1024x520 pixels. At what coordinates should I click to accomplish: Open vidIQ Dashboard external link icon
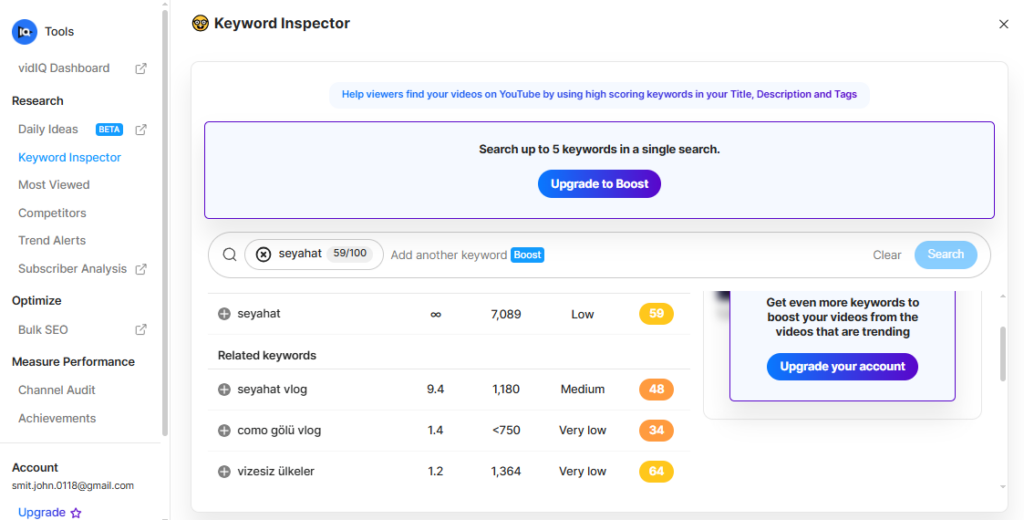(141, 69)
